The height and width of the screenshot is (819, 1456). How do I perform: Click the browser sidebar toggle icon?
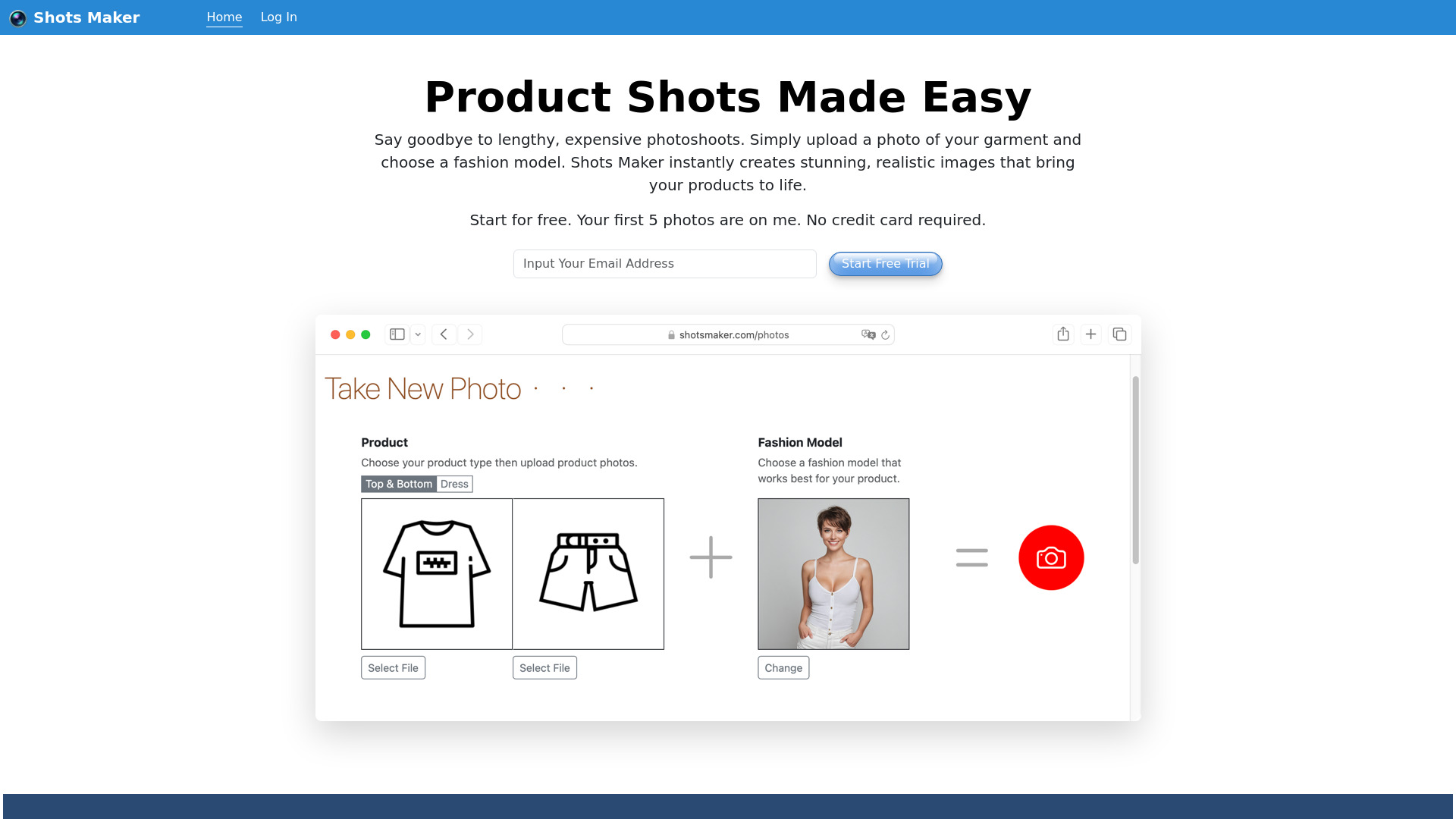(x=397, y=333)
